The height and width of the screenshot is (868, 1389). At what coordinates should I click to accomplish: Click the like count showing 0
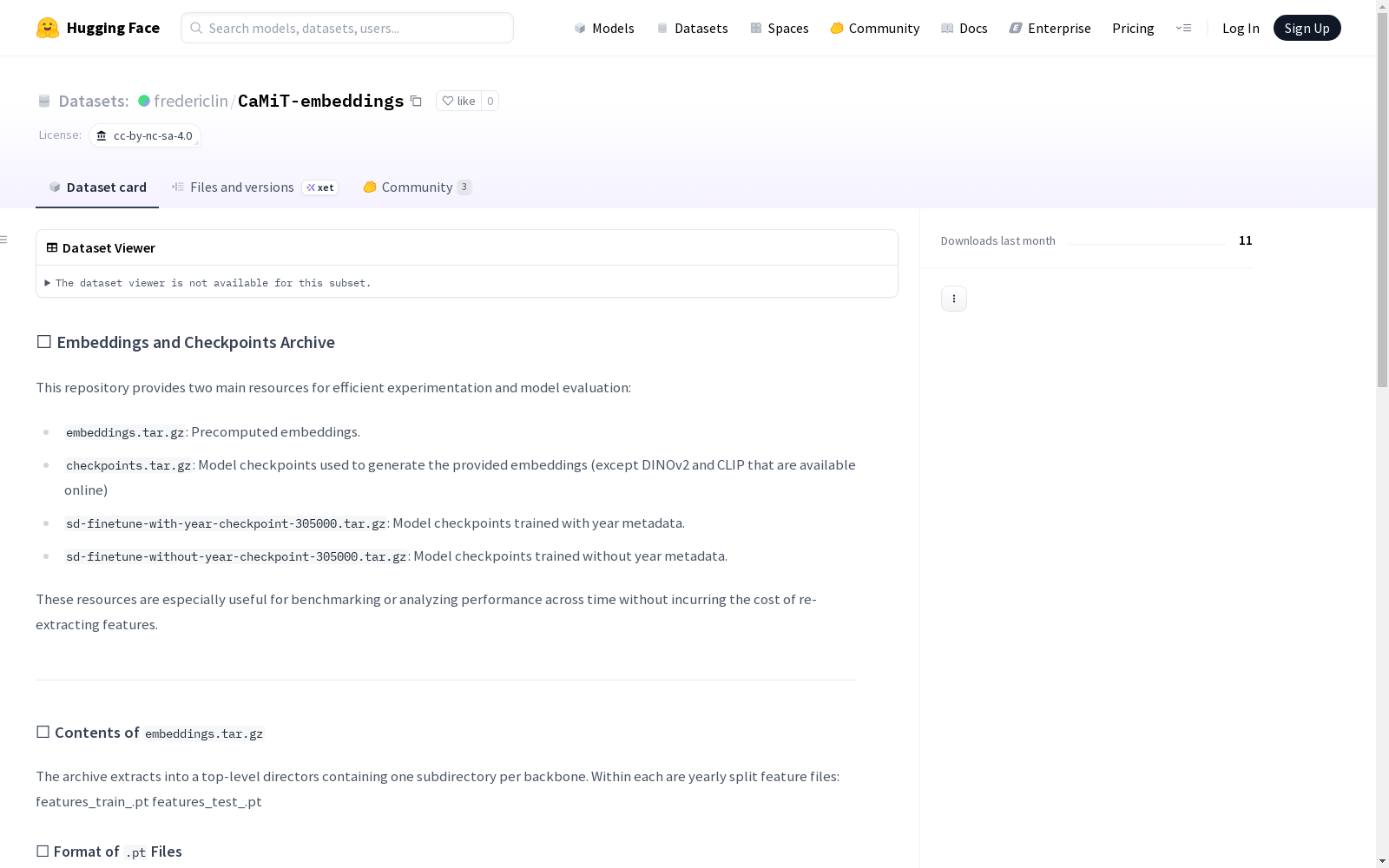tap(490, 101)
